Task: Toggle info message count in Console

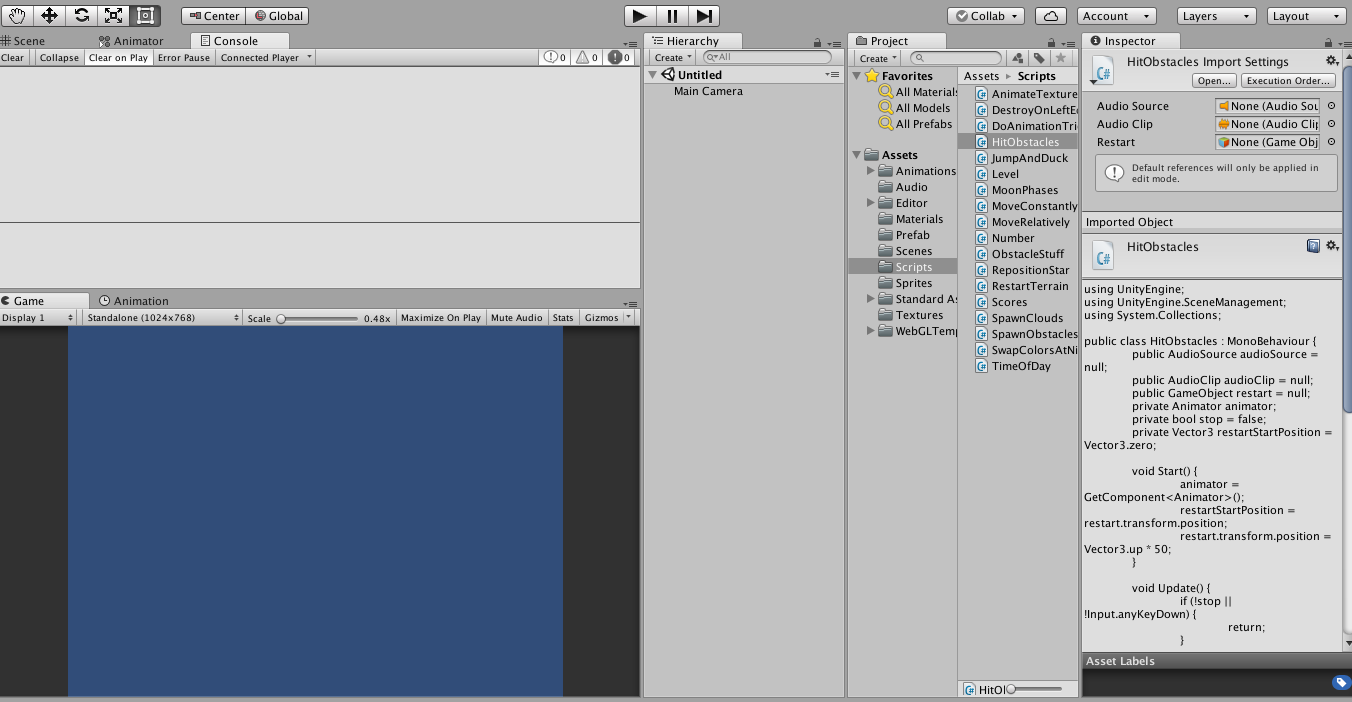Action: 555,57
